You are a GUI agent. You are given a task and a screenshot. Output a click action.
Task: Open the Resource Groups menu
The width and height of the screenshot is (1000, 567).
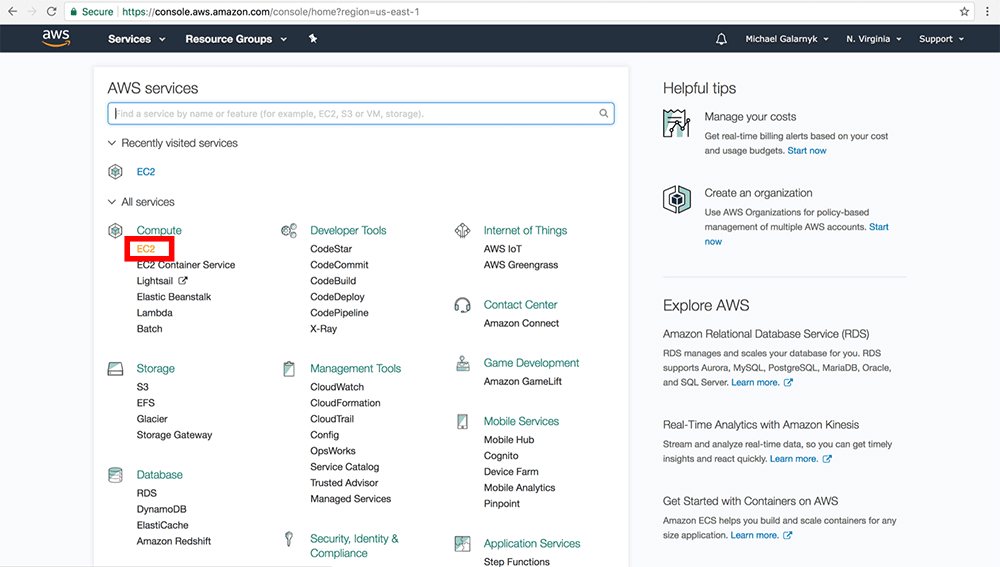235,39
